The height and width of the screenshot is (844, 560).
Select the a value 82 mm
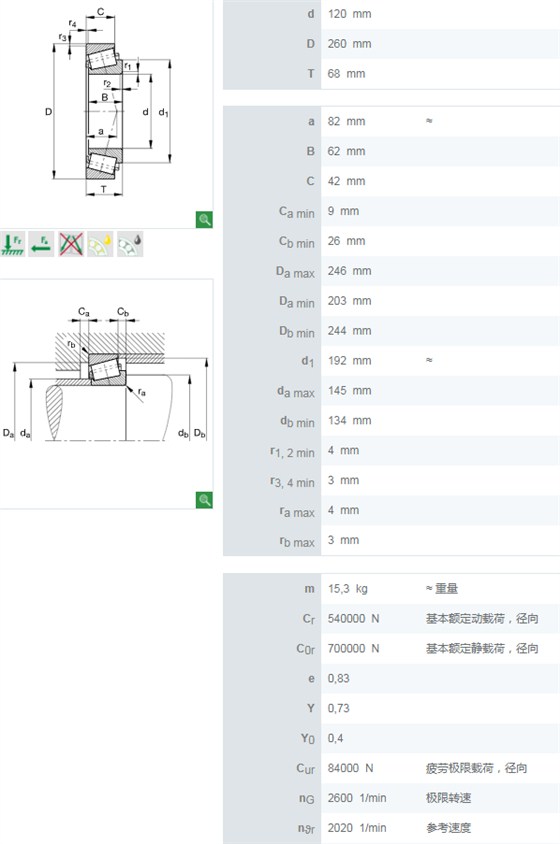tap(346, 122)
